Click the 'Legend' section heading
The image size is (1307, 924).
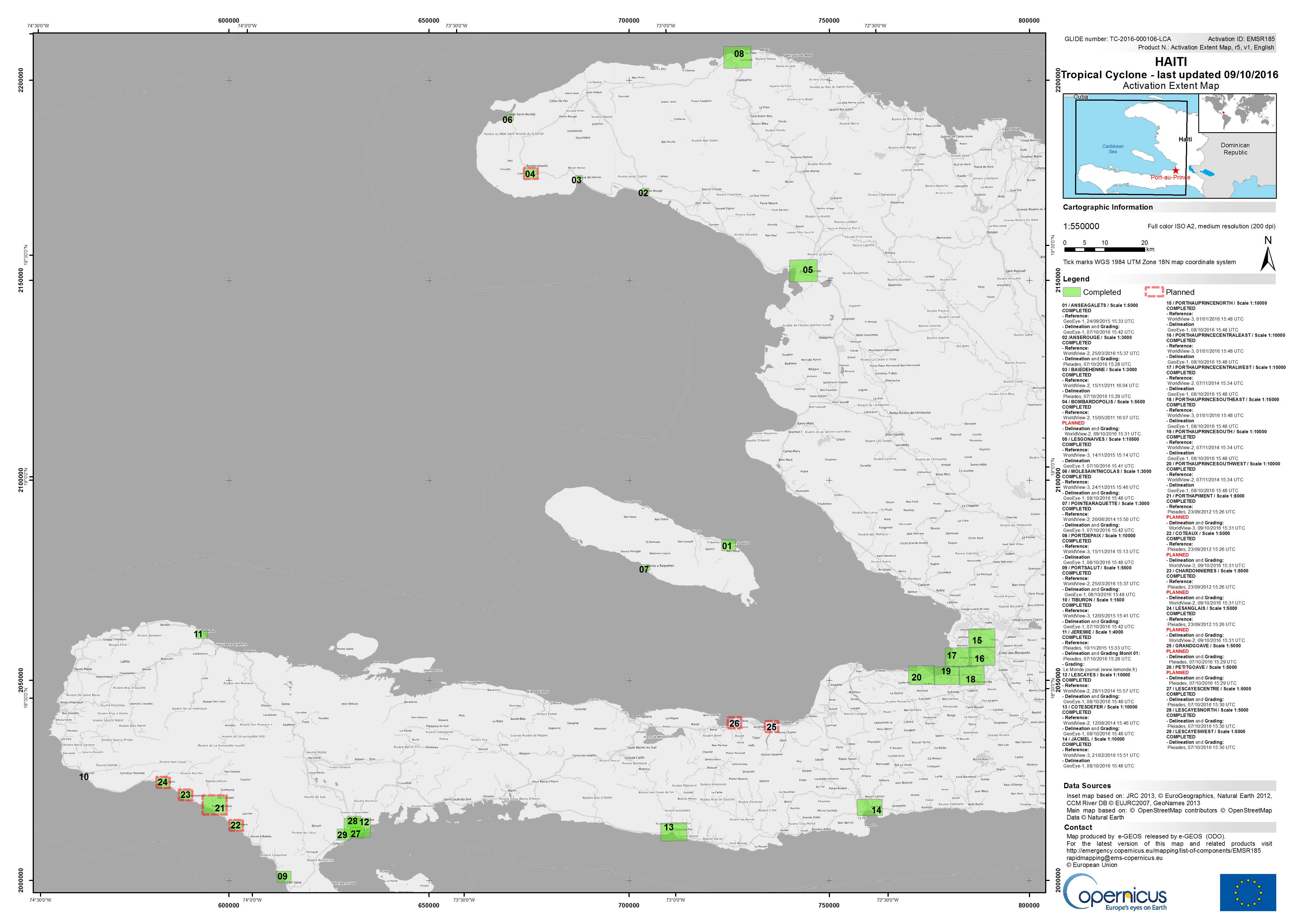coord(1076,279)
